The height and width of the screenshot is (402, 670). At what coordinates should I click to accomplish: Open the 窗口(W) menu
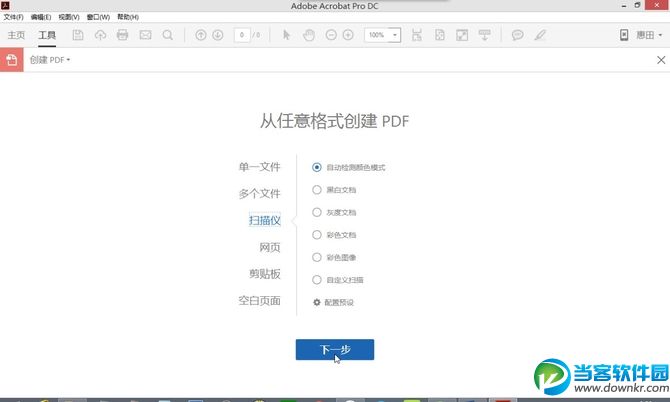[x=98, y=17]
